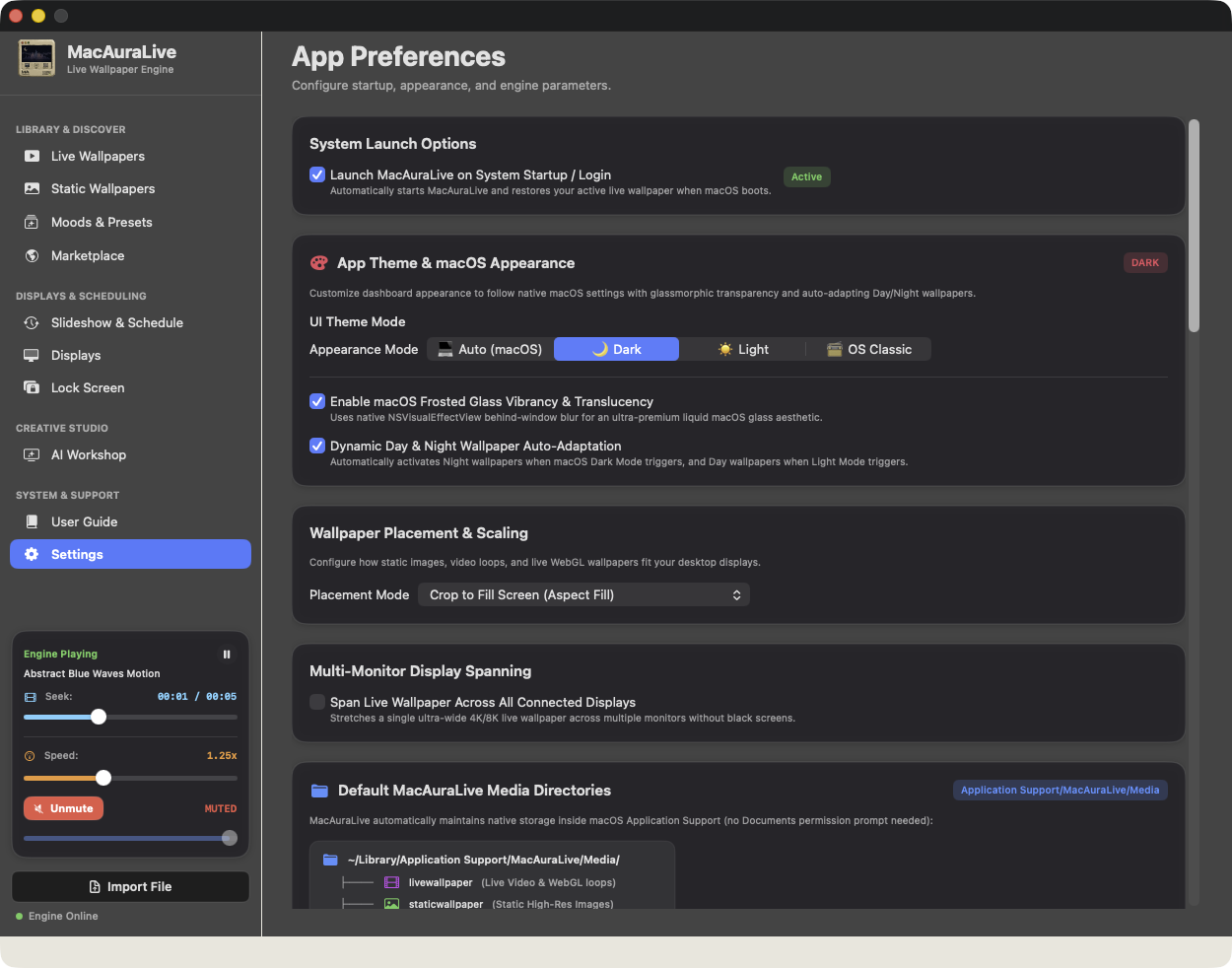Screen dimensions: 1232x968
Task: Click the MacAuraLive app logo icon
Action: pyautogui.click(x=36, y=58)
